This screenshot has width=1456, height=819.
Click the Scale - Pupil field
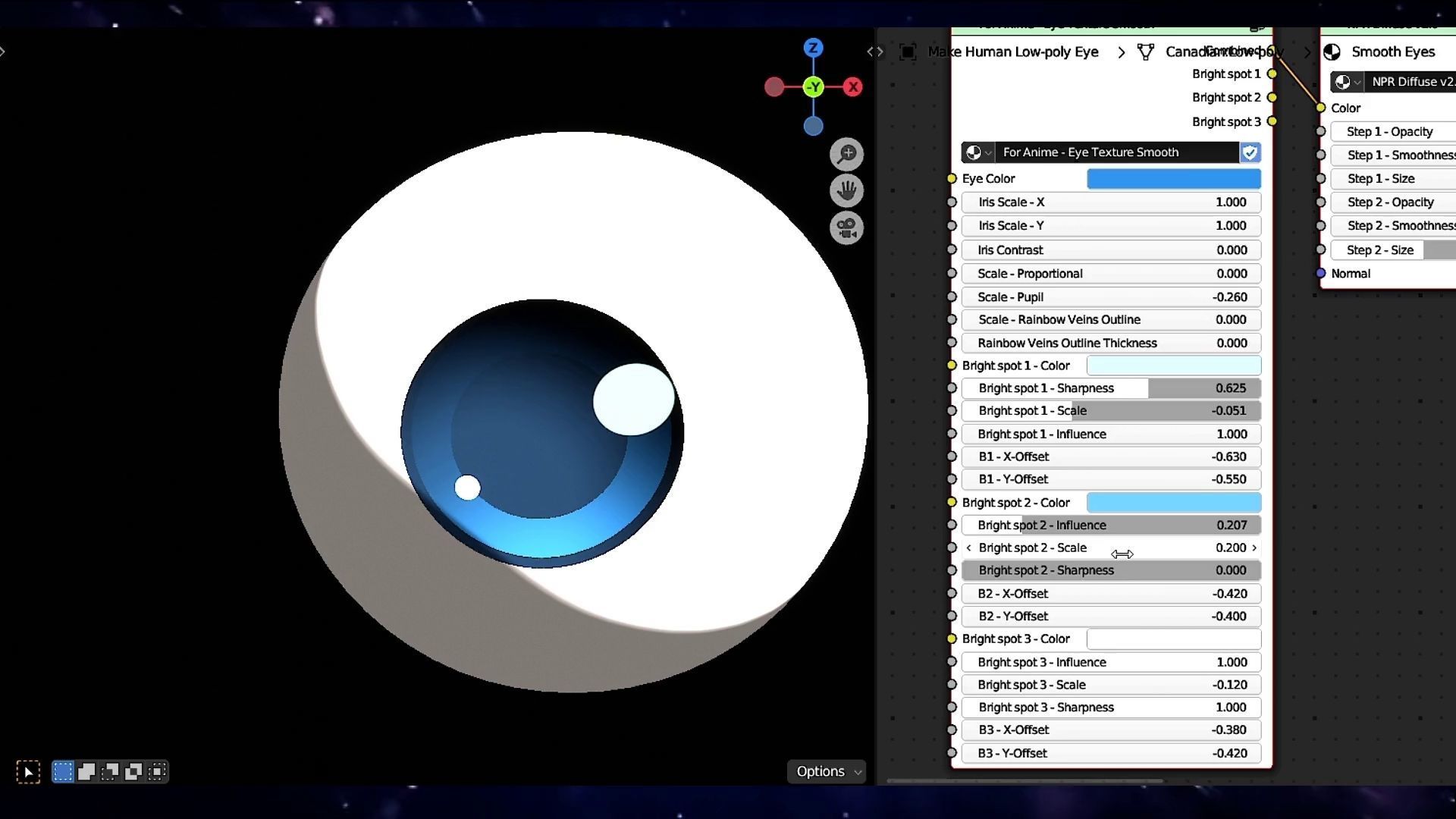pyautogui.click(x=1112, y=297)
